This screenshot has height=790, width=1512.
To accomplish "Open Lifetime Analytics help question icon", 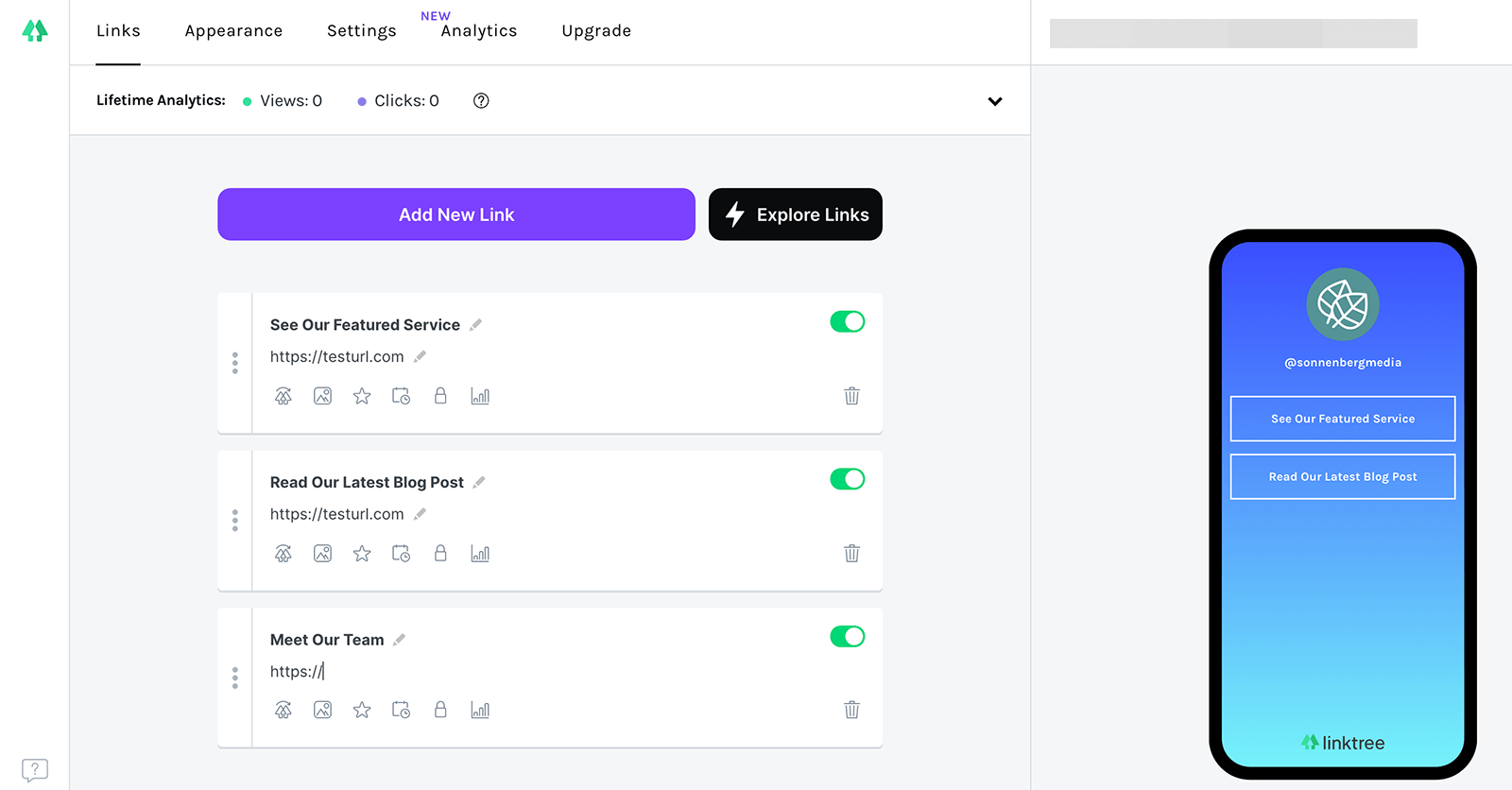I will click(x=481, y=100).
